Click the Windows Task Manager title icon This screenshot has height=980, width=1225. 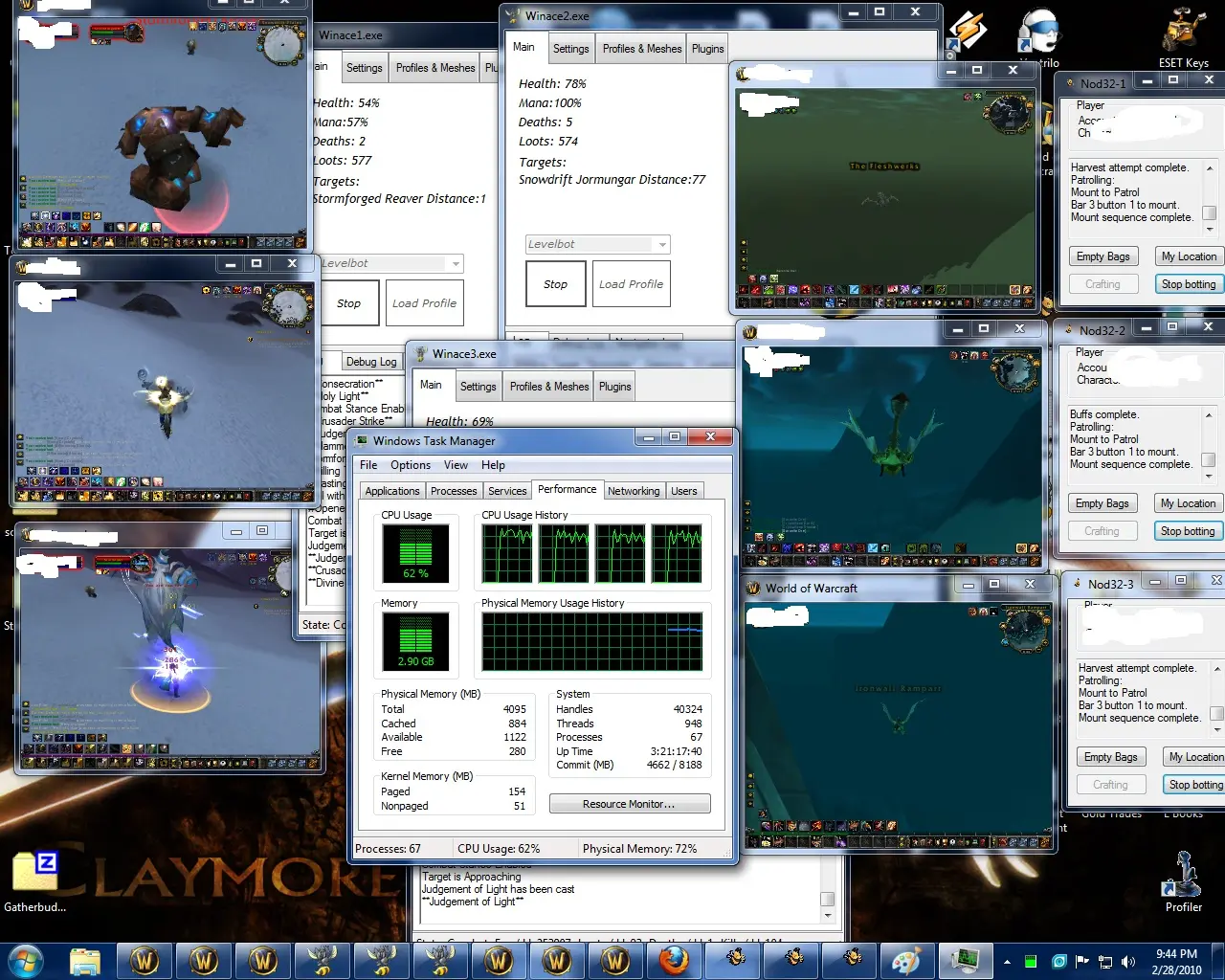pyautogui.click(x=362, y=440)
